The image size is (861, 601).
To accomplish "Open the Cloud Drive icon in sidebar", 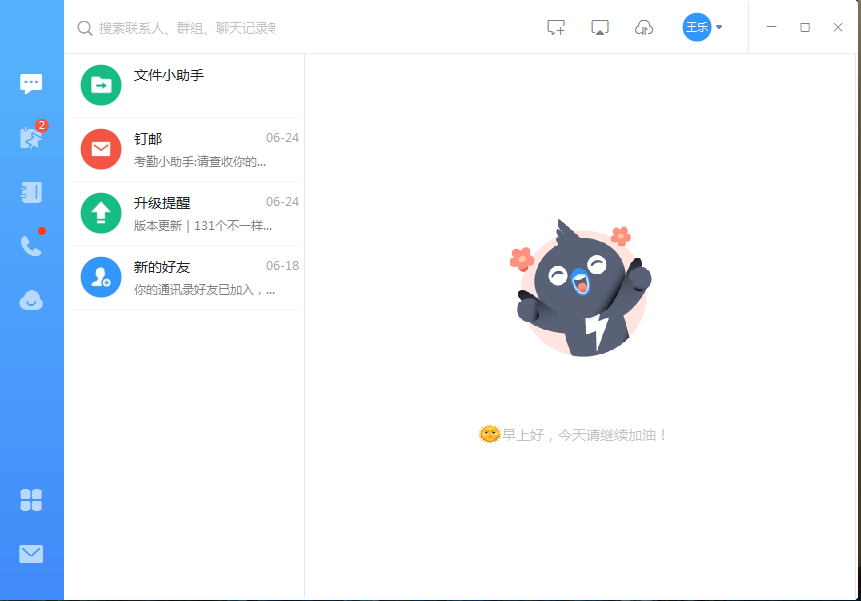I will 31,298.
